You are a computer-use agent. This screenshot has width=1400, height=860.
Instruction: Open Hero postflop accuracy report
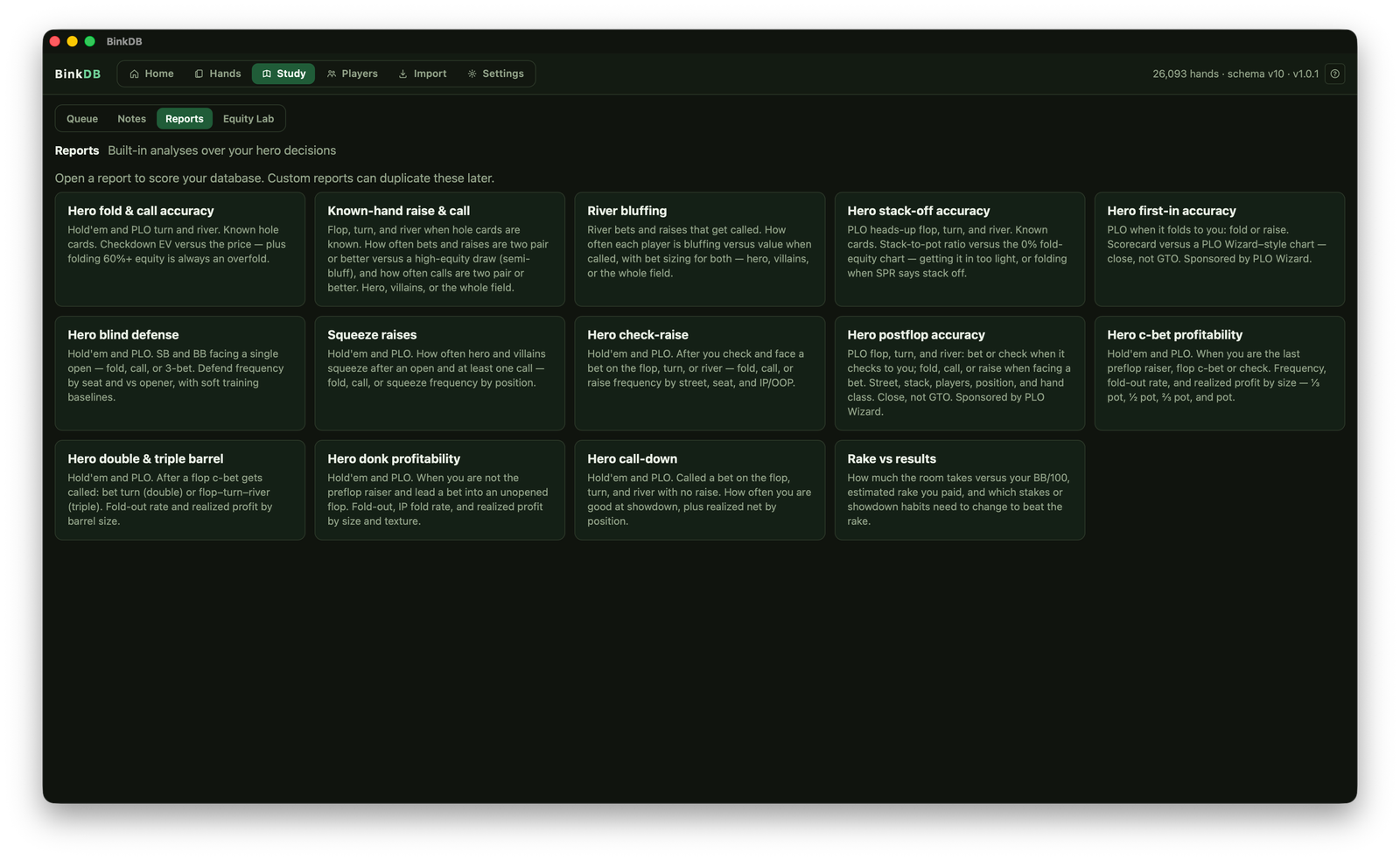pyautogui.click(x=960, y=374)
